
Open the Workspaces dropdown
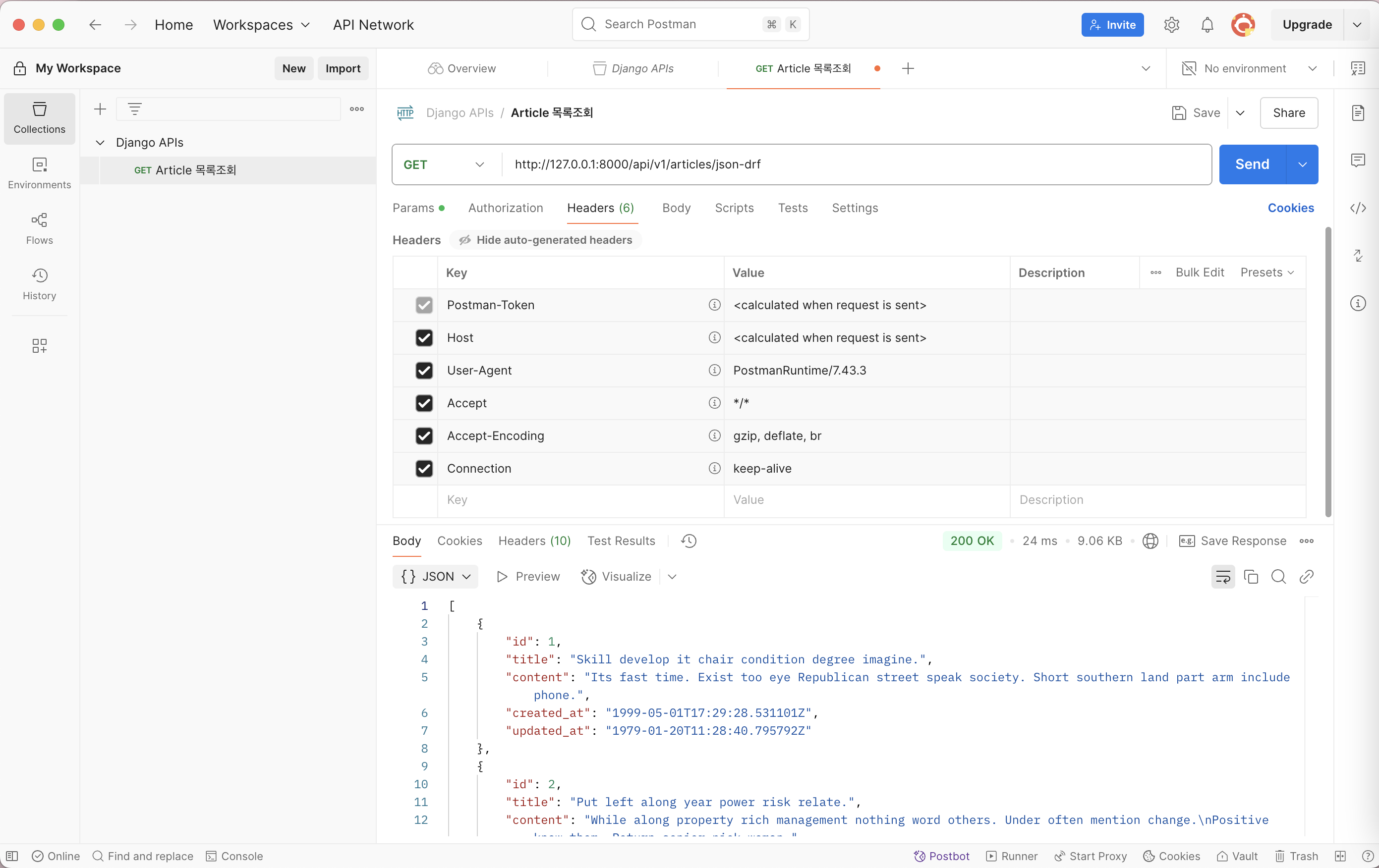pyautogui.click(x=261, y=25)
